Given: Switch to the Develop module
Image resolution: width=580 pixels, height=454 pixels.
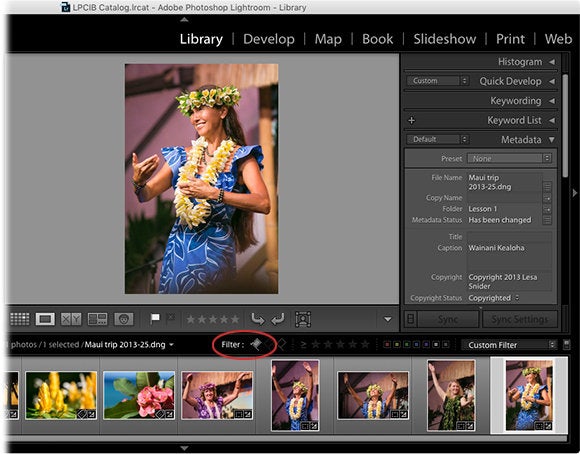Looking at the screenshot, I should 269,39.
